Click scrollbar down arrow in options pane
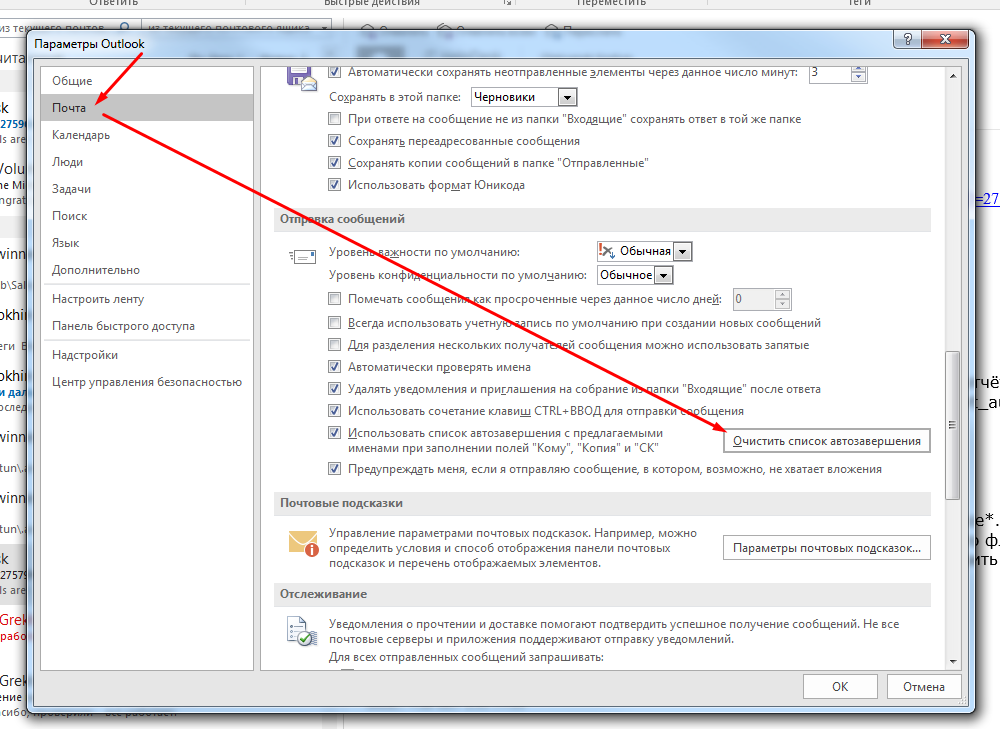This screenshot has width=1000, height=729. pyautogui.click(x=953, y=662)
